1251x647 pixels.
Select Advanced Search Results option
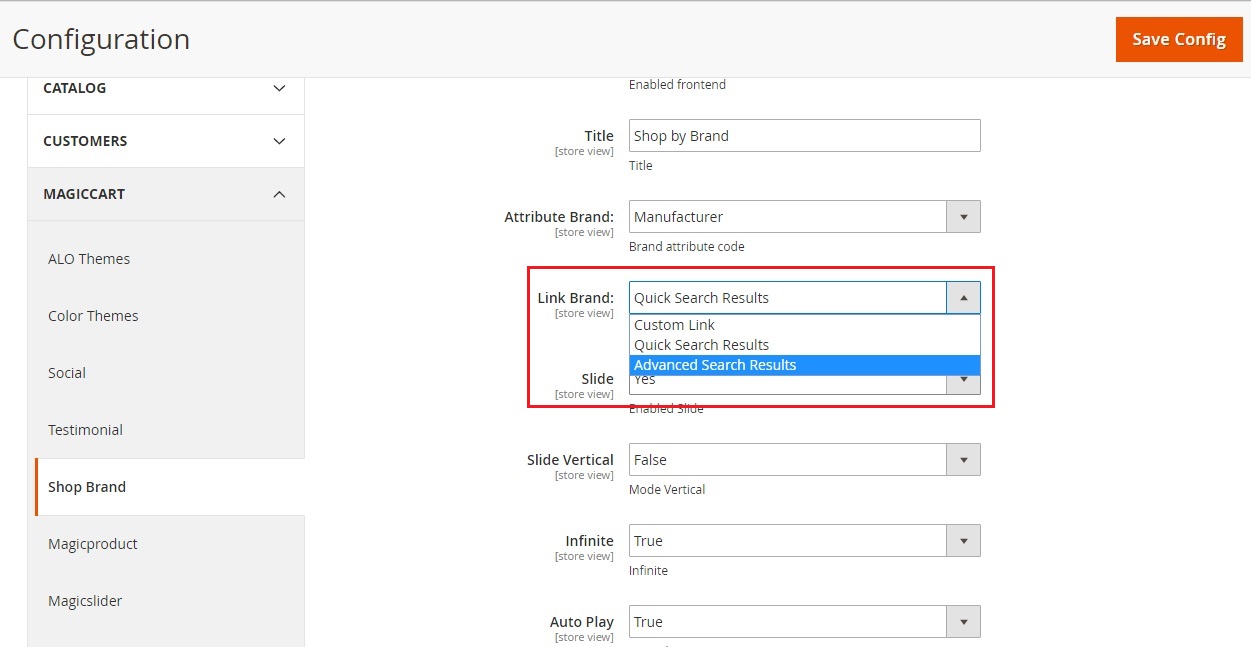pos(715,365)
